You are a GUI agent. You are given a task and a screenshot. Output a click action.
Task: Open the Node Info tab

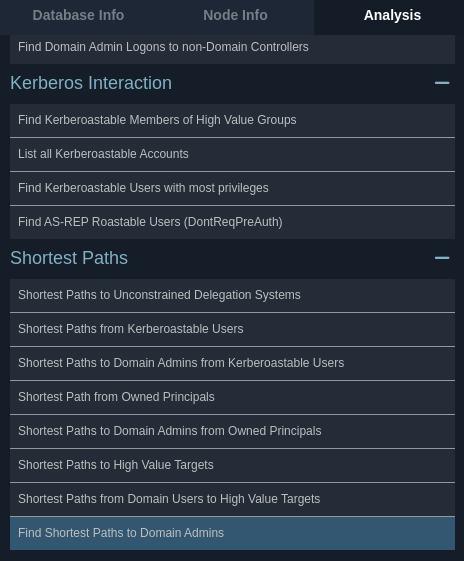[235, 15]
